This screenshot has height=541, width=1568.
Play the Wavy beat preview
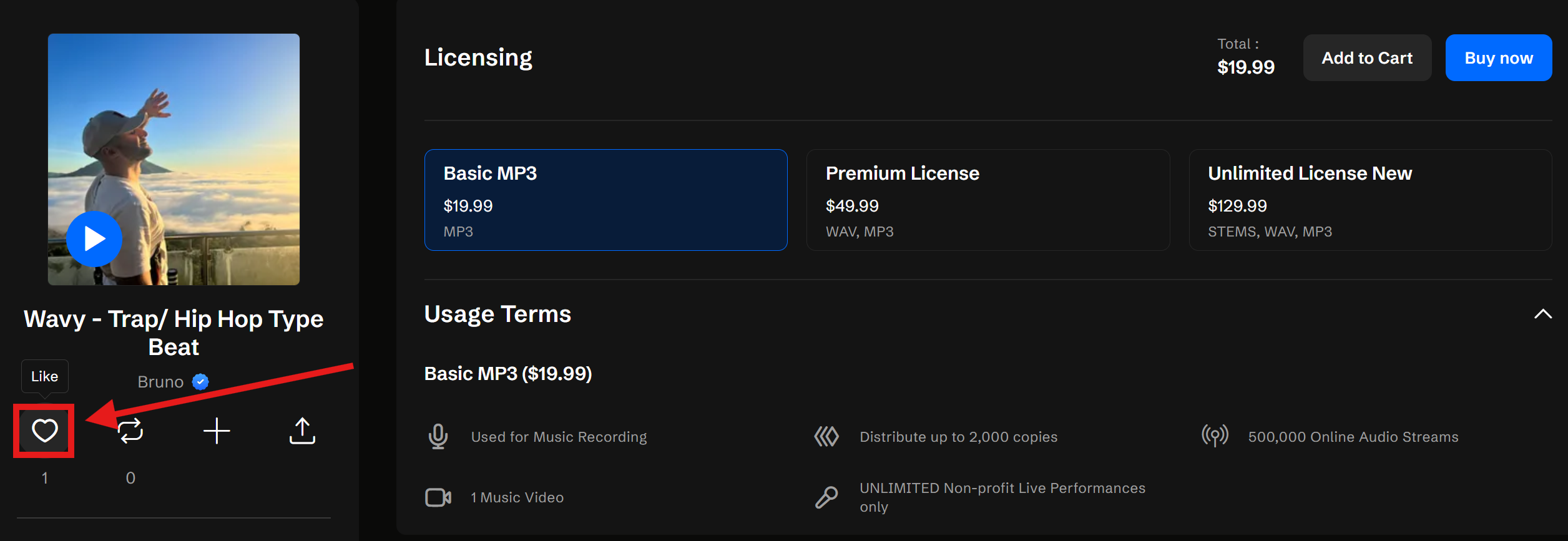click(94, 238)
